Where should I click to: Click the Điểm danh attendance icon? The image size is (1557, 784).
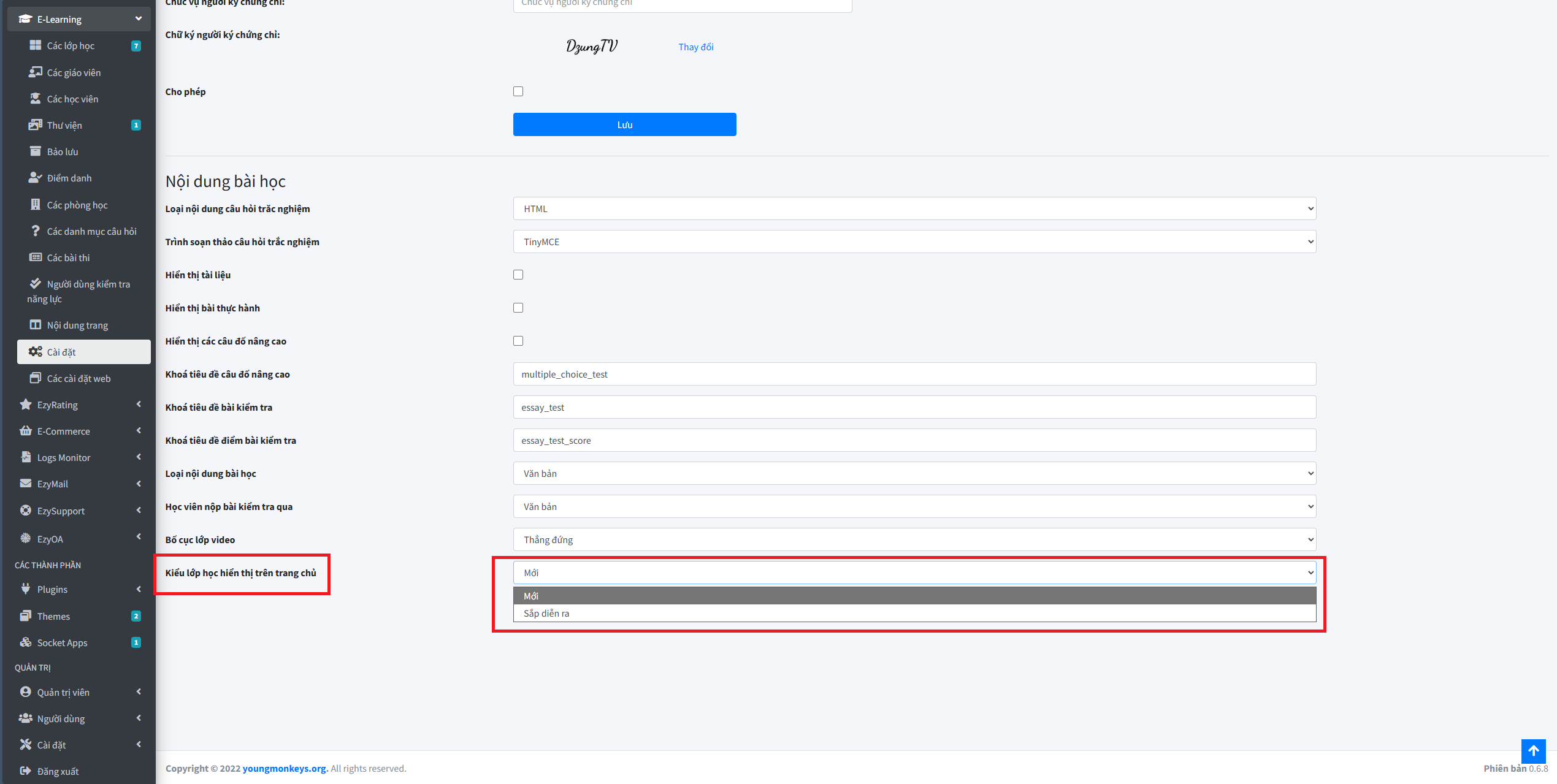tap(35, 178)
